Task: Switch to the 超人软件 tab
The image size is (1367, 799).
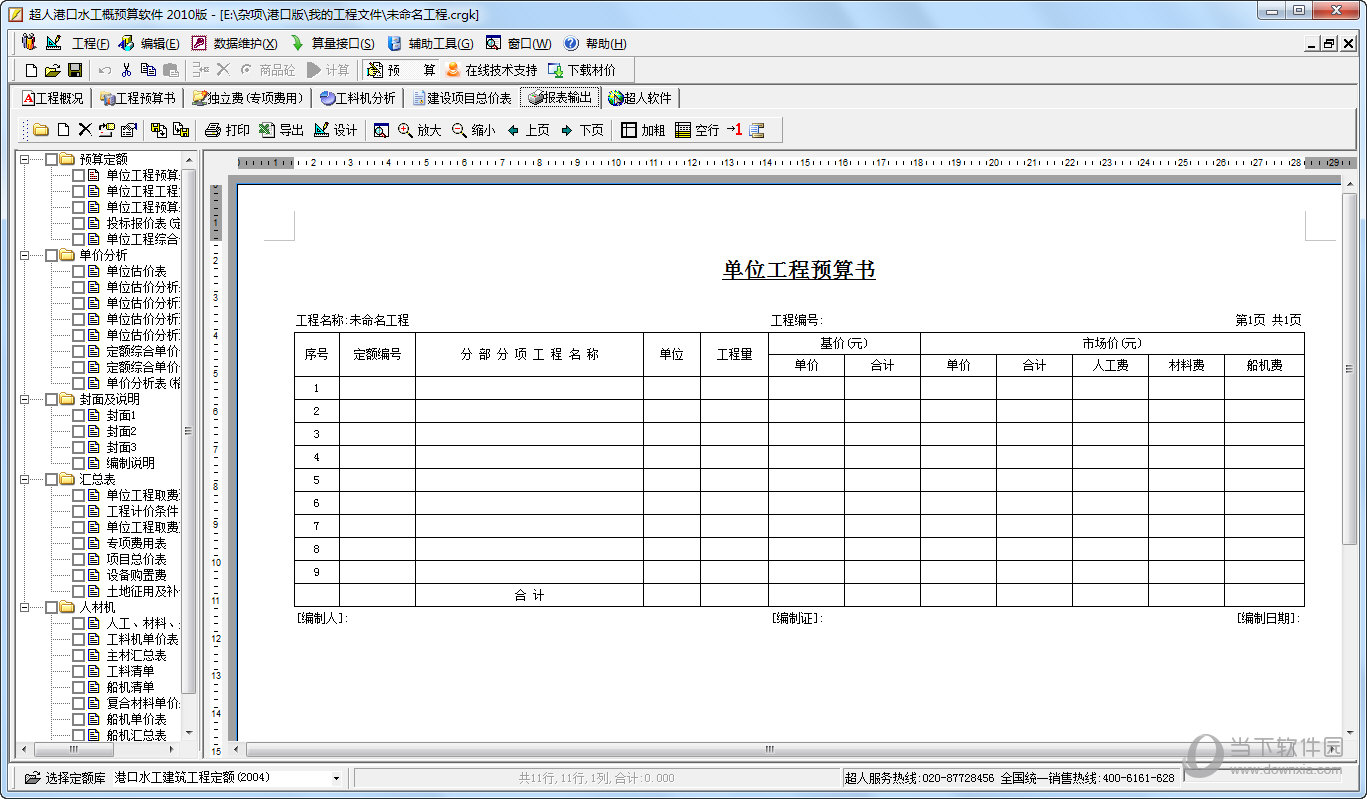Action: coord(641,98)
